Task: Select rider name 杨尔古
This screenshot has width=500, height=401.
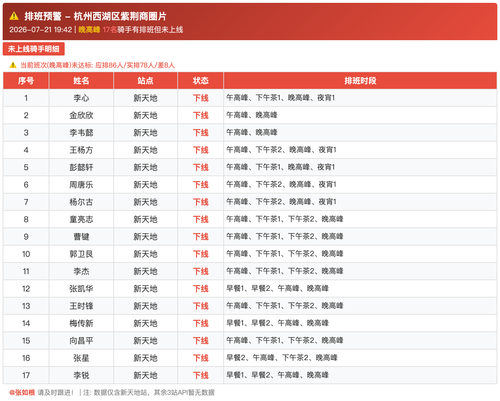Action: coord(81,202)
